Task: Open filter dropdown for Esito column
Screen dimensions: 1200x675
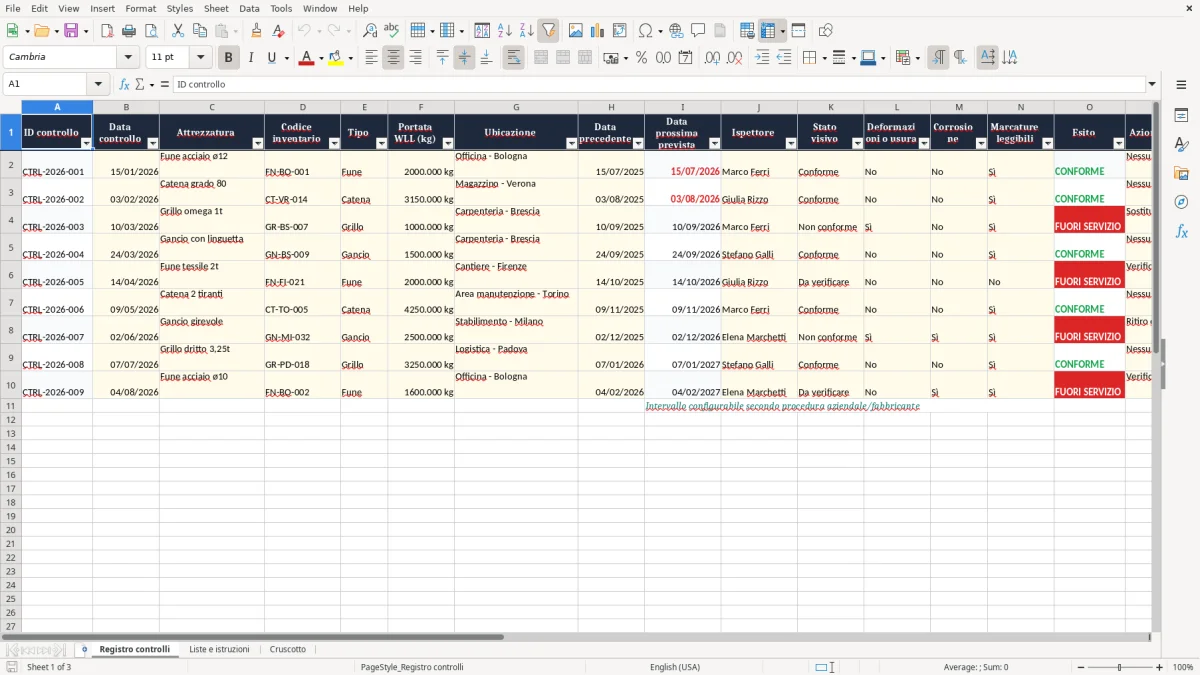Action: 1119,144
